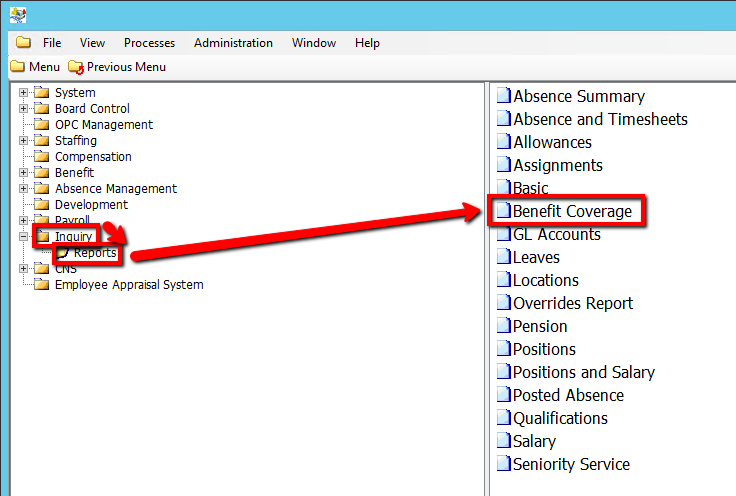Click the document icon beside Salary
Screen dimensions: 736x496
coord(504,442)
